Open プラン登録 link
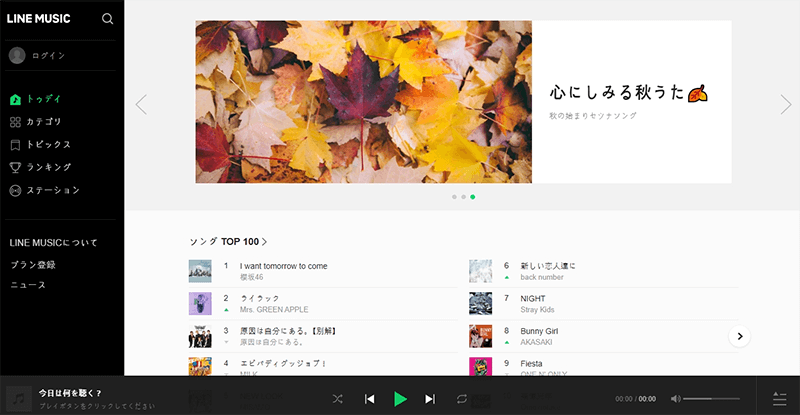Image resolution: width=800 pixels, height=415 pixels. [33, 265]
